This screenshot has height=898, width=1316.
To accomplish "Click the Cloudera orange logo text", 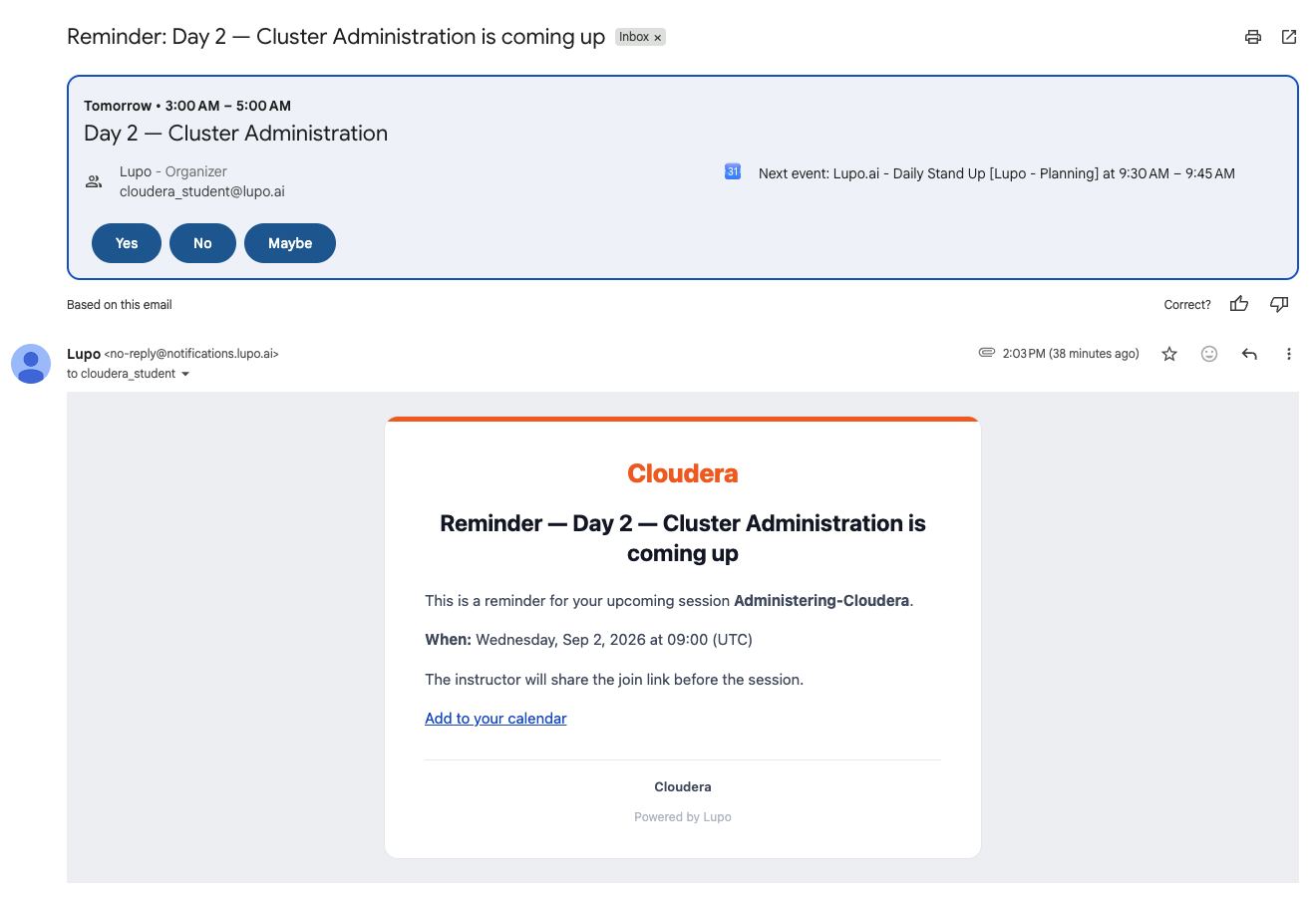I will point(683,473).
